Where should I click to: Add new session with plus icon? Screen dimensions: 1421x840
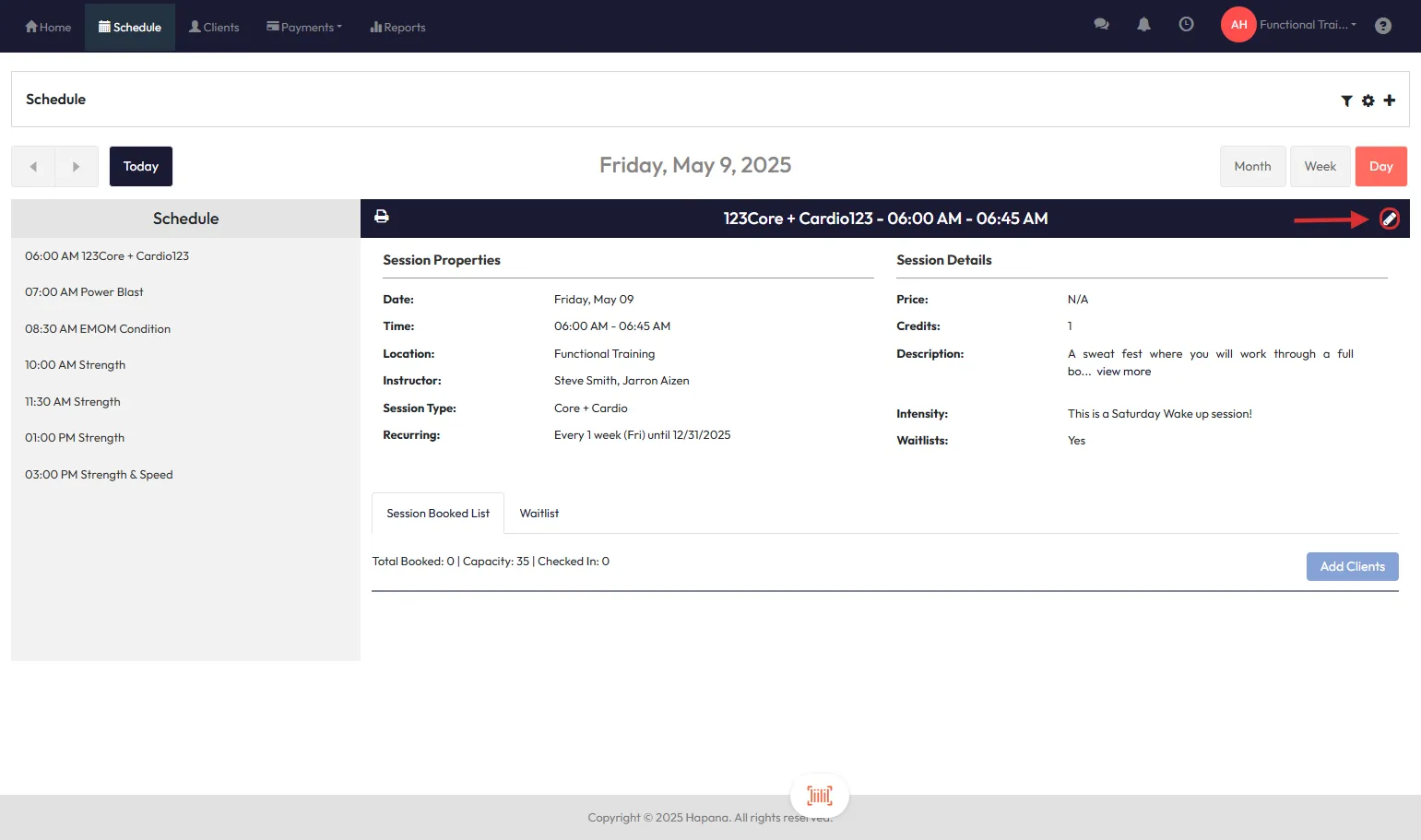1389,100
